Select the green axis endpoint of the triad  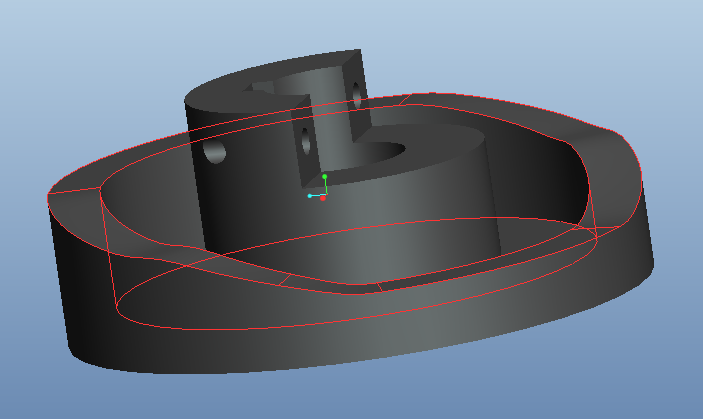point(325,177)
